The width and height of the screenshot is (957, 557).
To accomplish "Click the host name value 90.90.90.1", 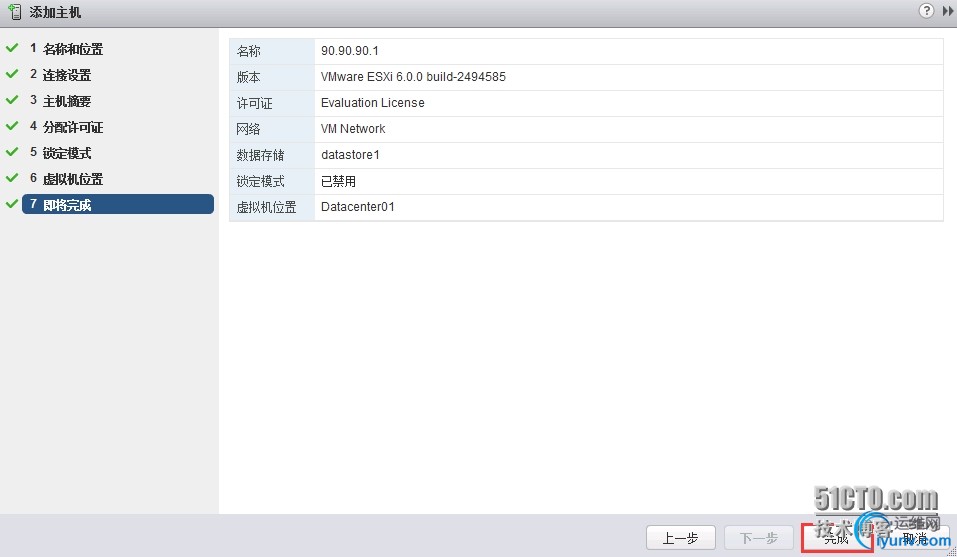I will click(350, 51).
